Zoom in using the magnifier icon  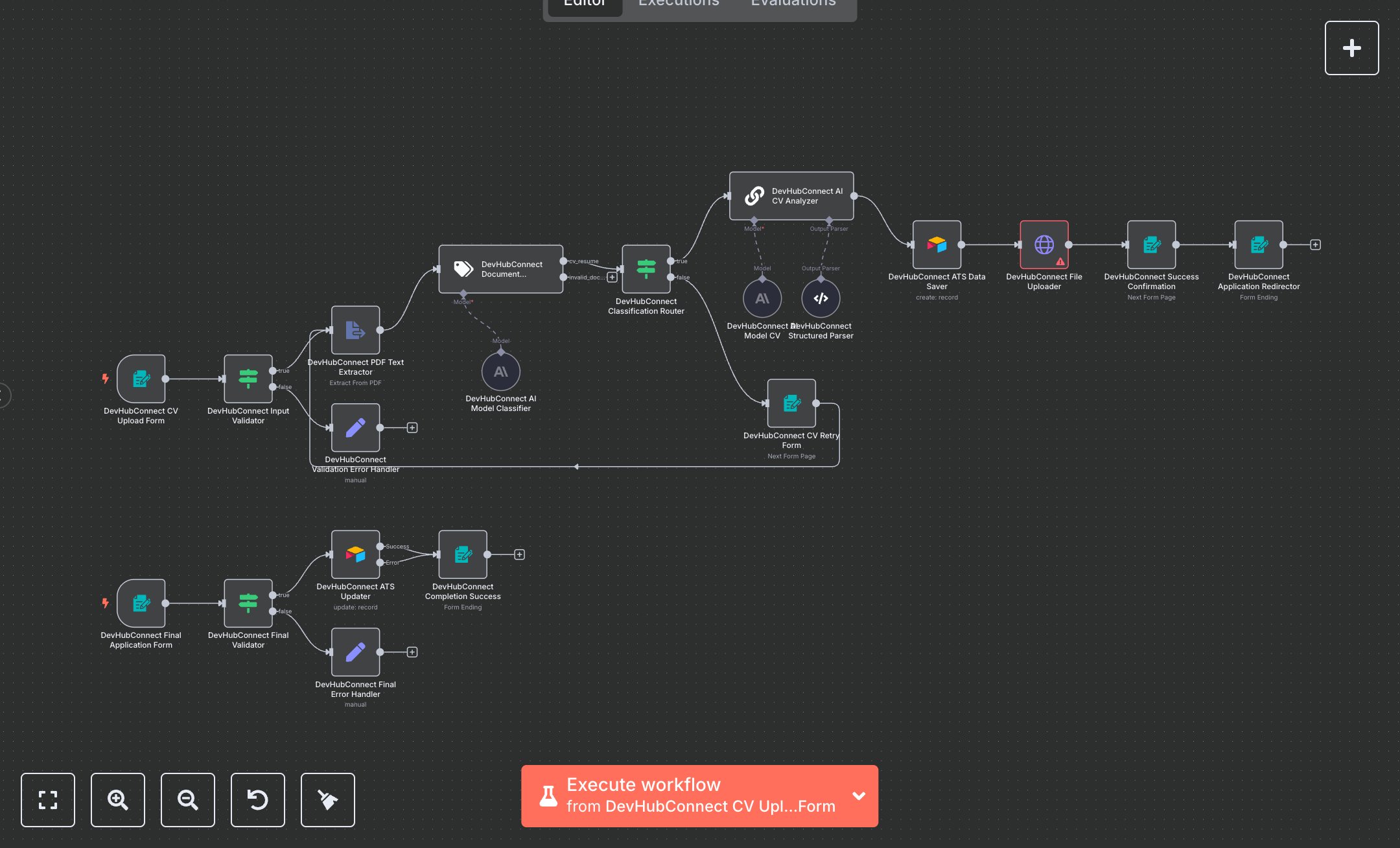117,800
